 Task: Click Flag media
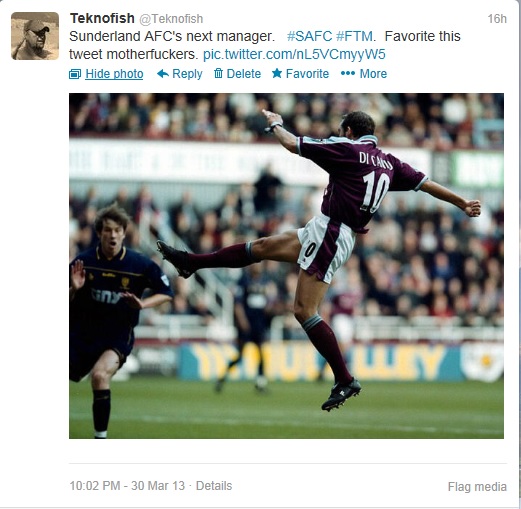(x=477, y=487)
